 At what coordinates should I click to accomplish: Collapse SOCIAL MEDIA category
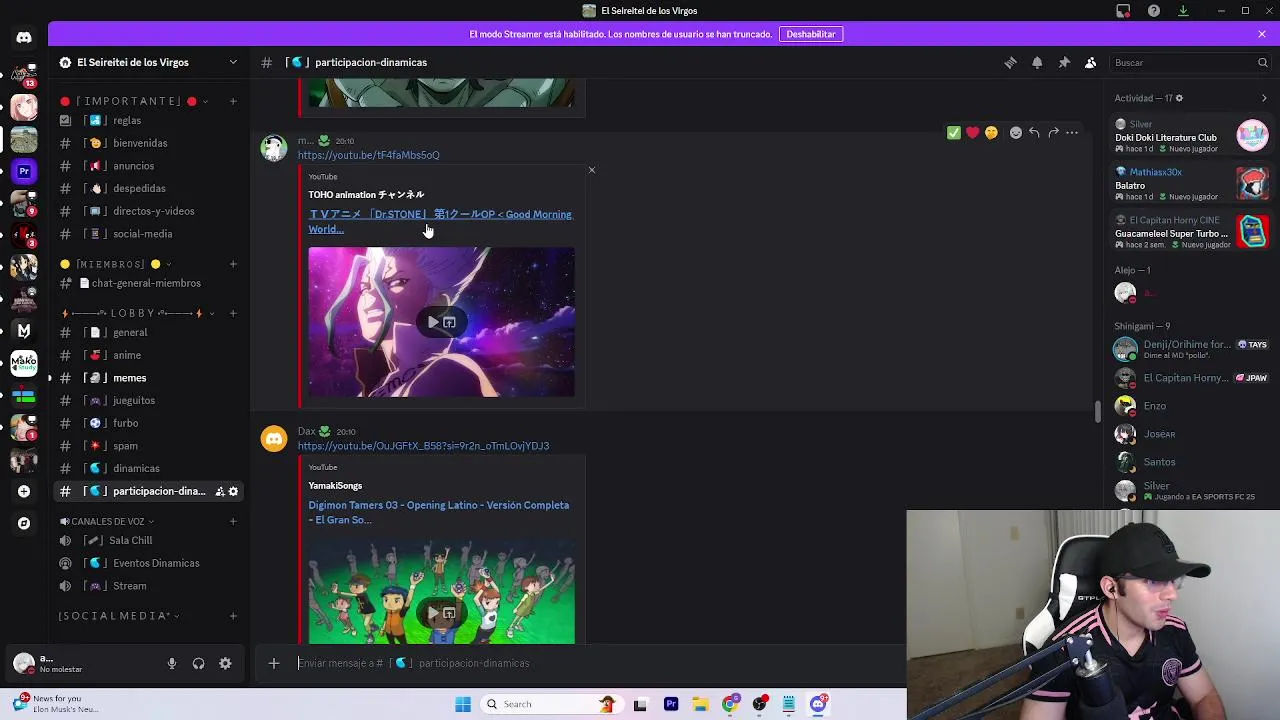pos(118,616)
